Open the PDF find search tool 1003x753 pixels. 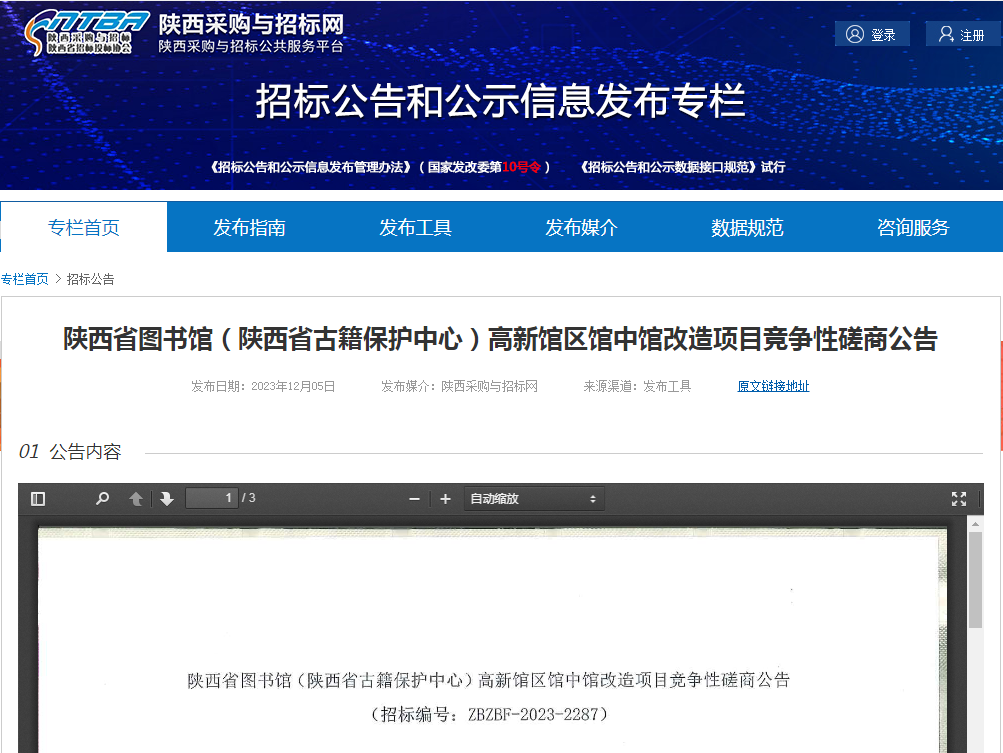(102, 498)
